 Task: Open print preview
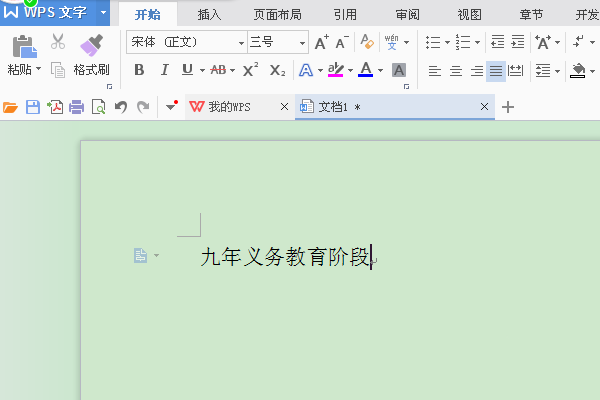tap(98, 107)
